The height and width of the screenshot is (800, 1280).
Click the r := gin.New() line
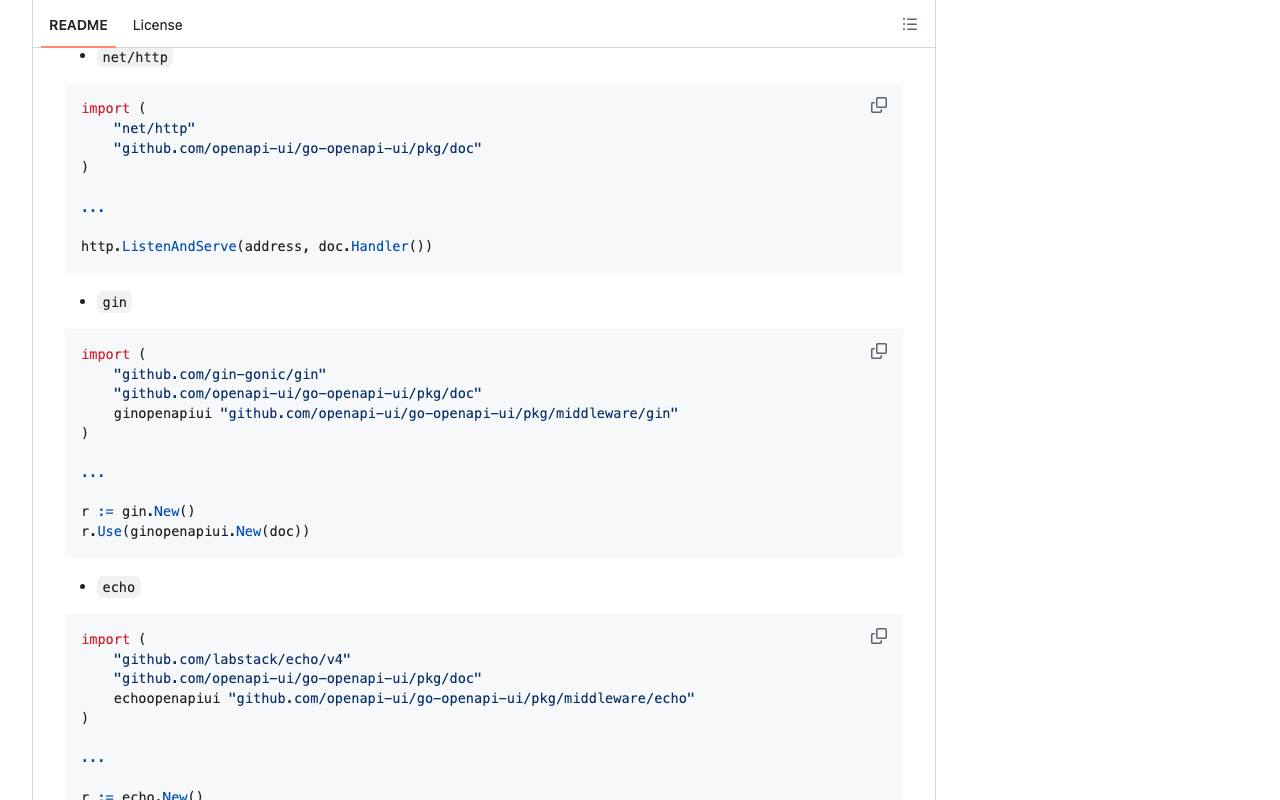[x=138, y=511]
